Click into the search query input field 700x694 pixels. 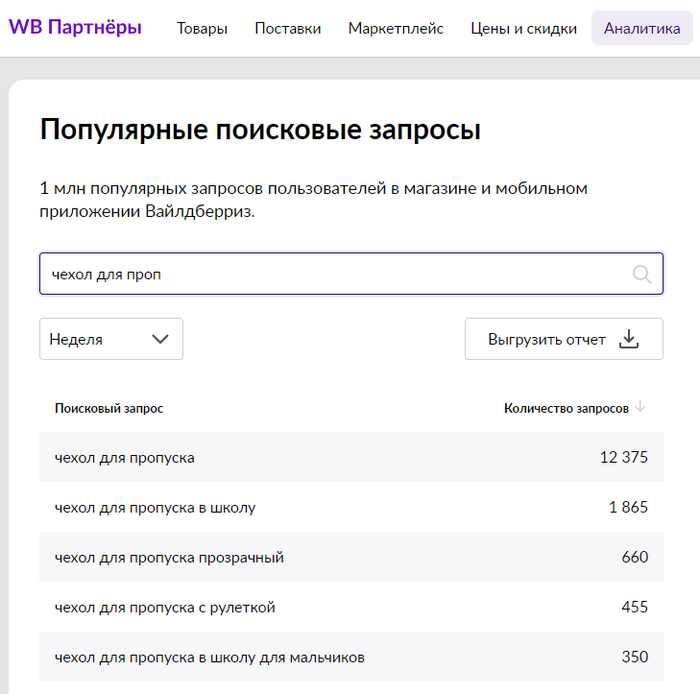point(330,274)
